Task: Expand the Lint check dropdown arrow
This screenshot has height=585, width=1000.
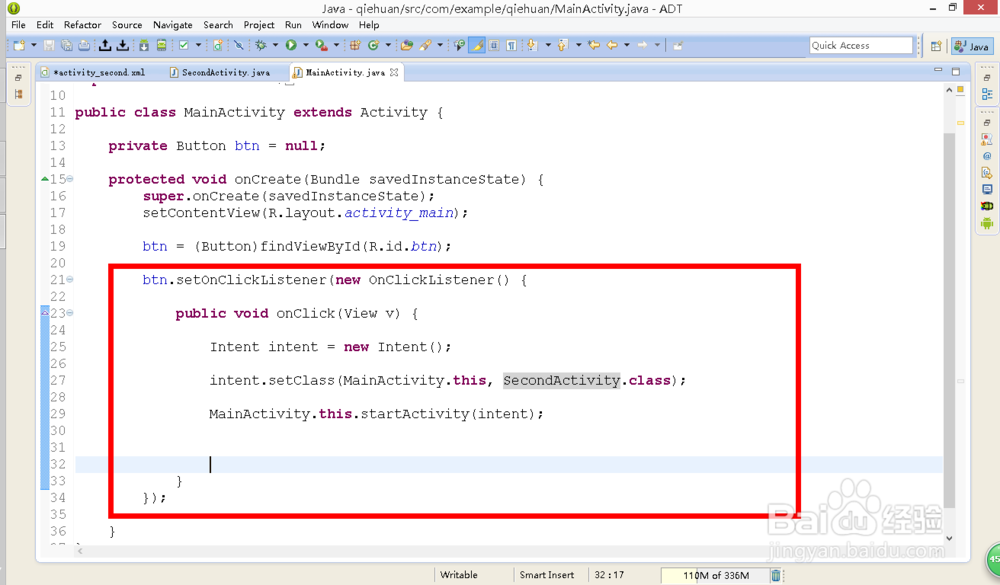Action: (198, 45)
